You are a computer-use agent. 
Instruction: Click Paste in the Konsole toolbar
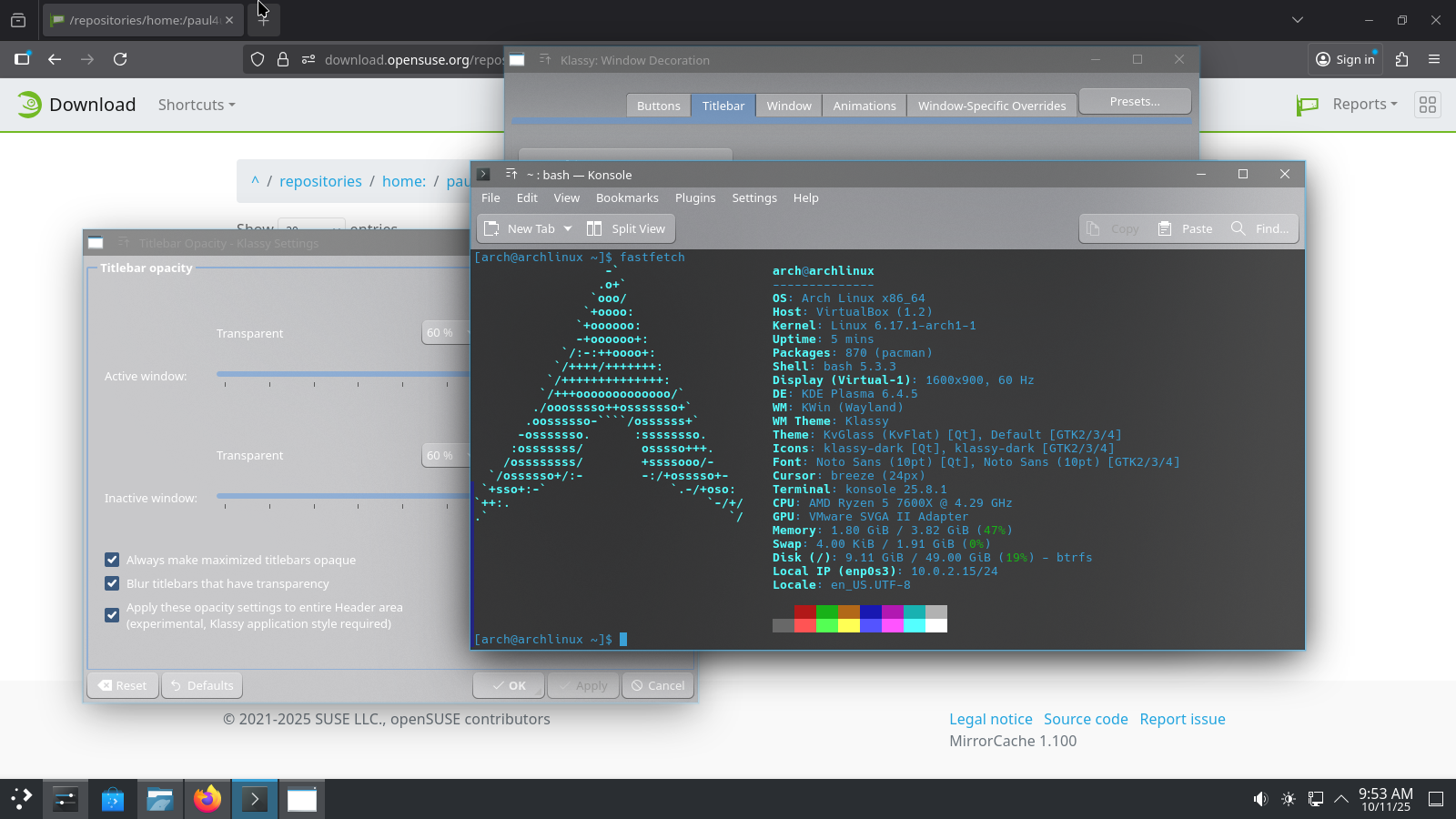(1185, 228)
